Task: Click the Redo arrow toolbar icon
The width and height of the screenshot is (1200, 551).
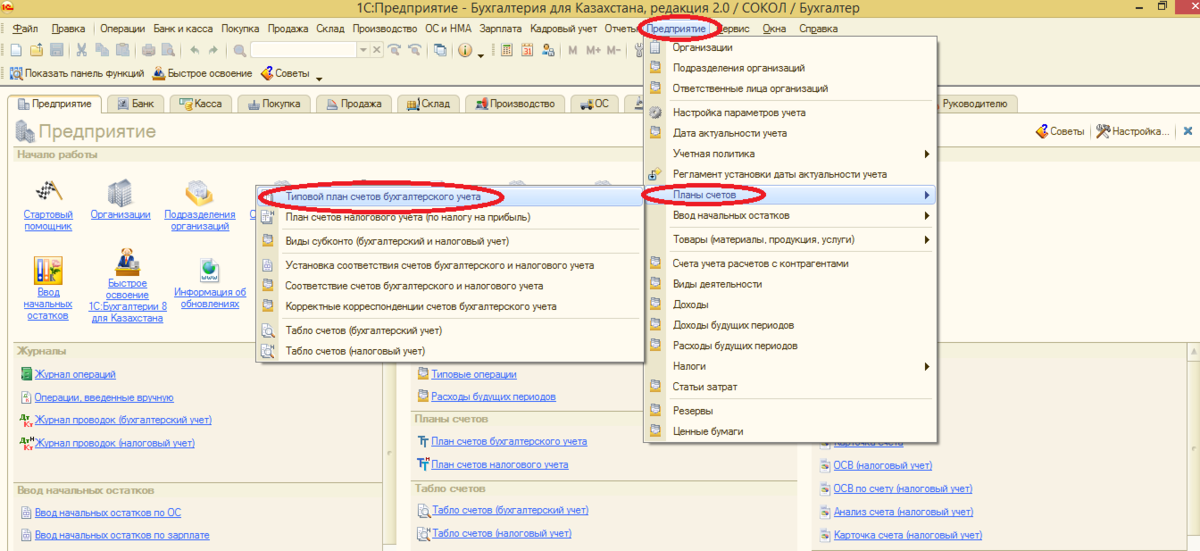Action: coord(213,50)
